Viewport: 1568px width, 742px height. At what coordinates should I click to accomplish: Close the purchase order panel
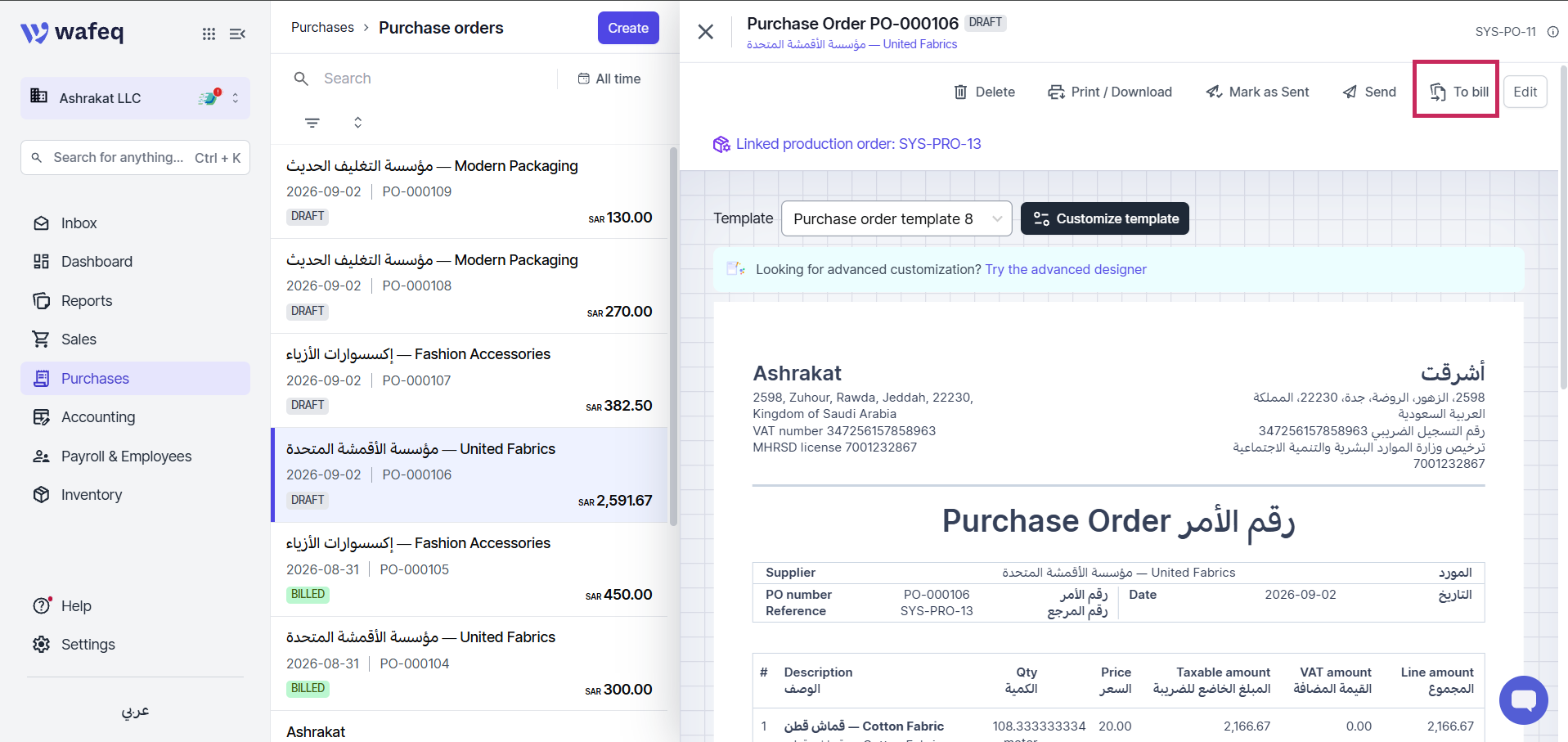coord(706,32)
